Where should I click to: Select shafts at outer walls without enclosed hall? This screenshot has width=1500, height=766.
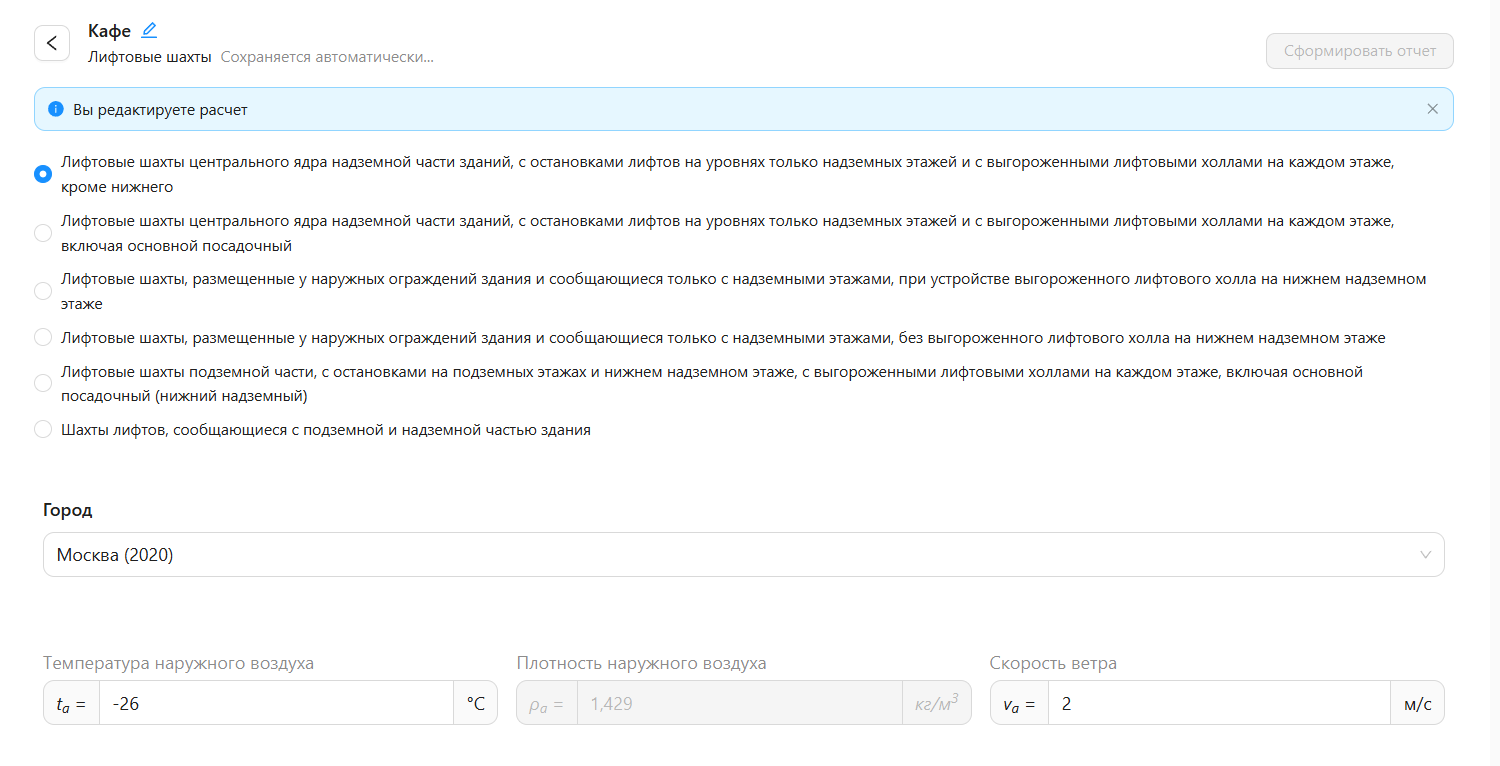(43, 338)
